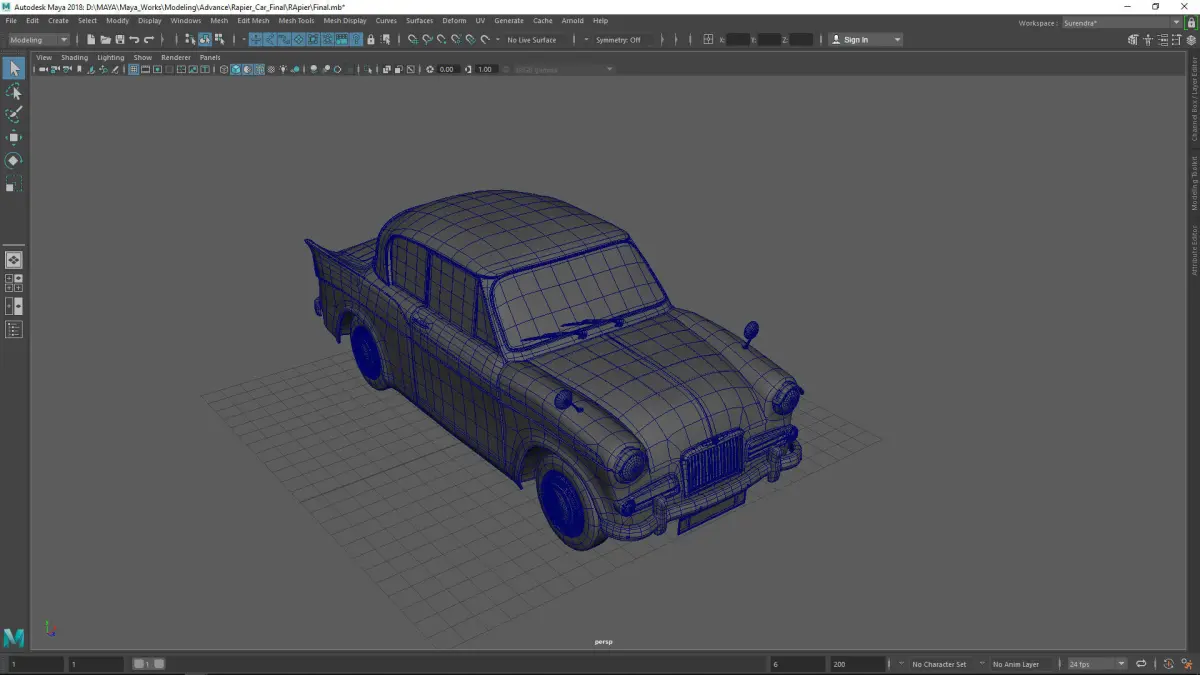Select by object type mode icon
1200x675 pixels.
[x=204, y=40]
